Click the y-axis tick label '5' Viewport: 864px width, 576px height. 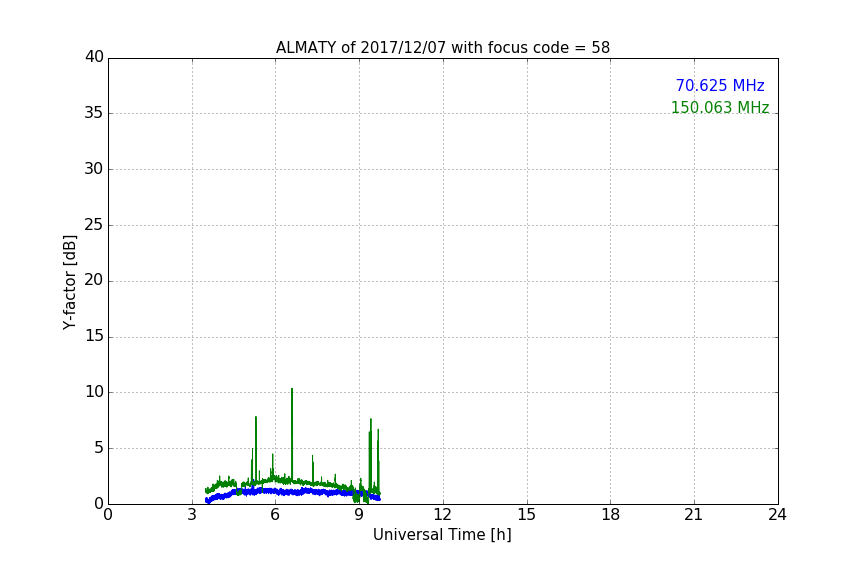coord(99,448)
